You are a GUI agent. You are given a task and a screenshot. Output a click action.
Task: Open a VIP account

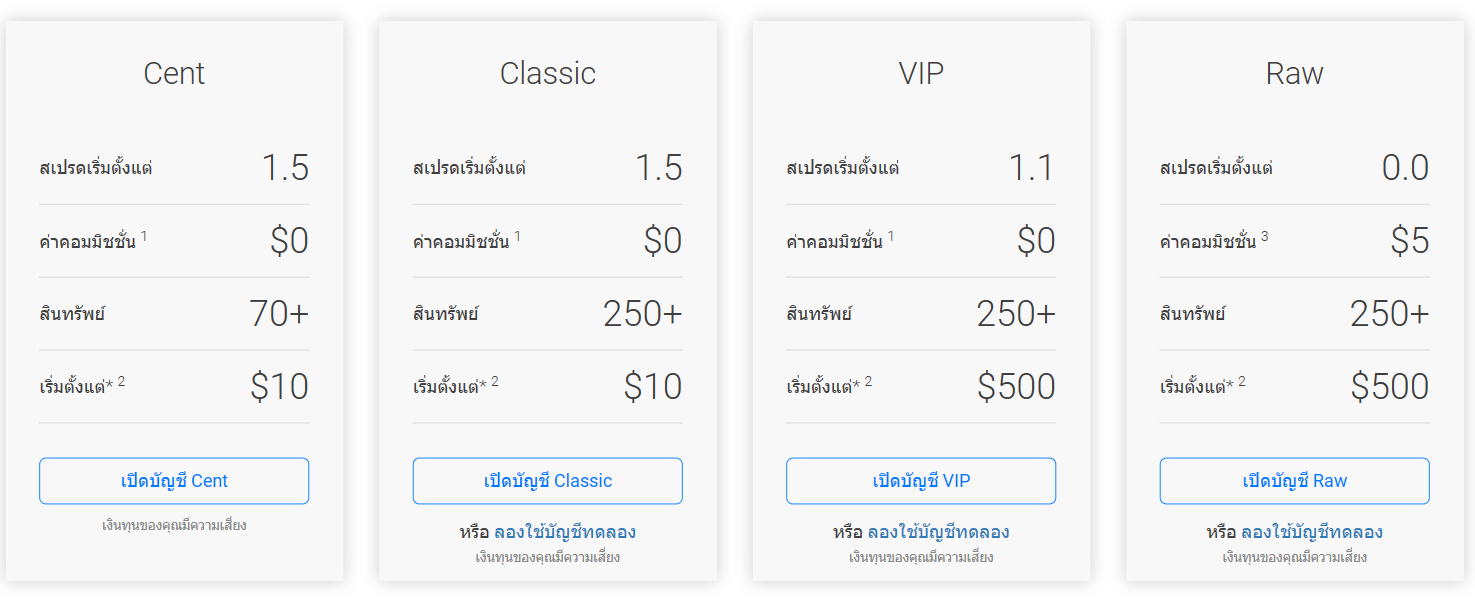click(920, 481)
